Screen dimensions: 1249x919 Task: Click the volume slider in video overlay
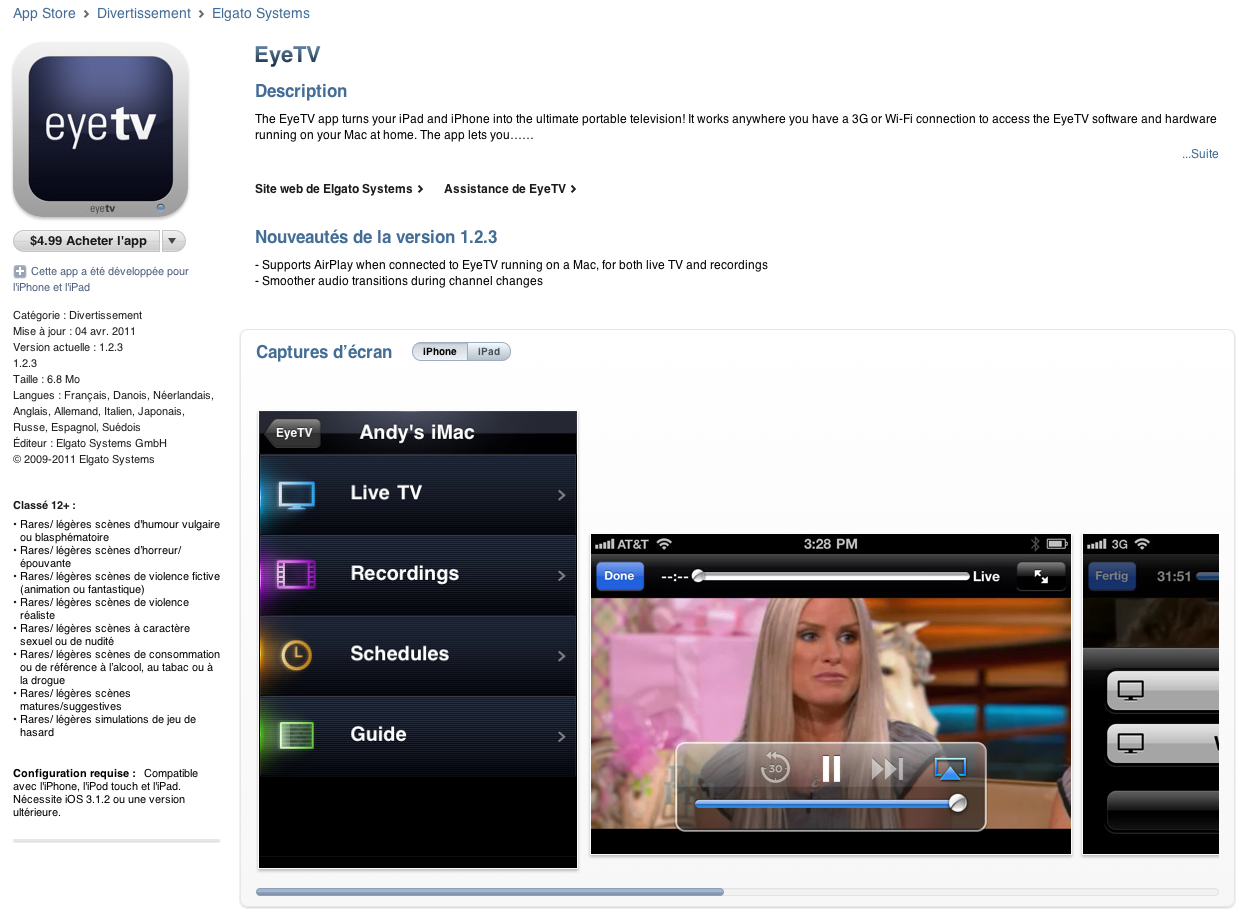[x=826, y=803]
